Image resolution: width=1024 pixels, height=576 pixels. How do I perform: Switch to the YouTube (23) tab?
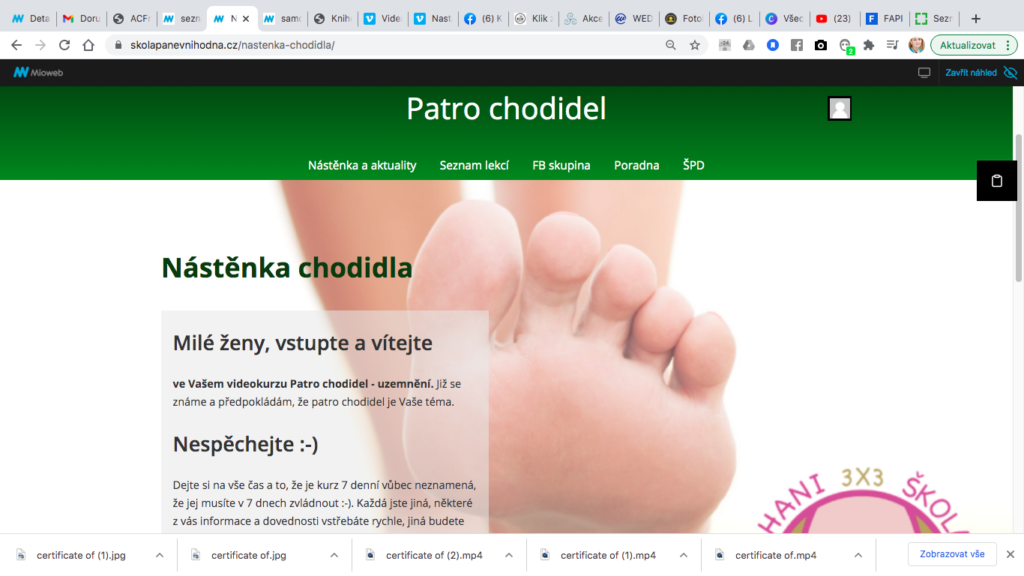(835, 19)
